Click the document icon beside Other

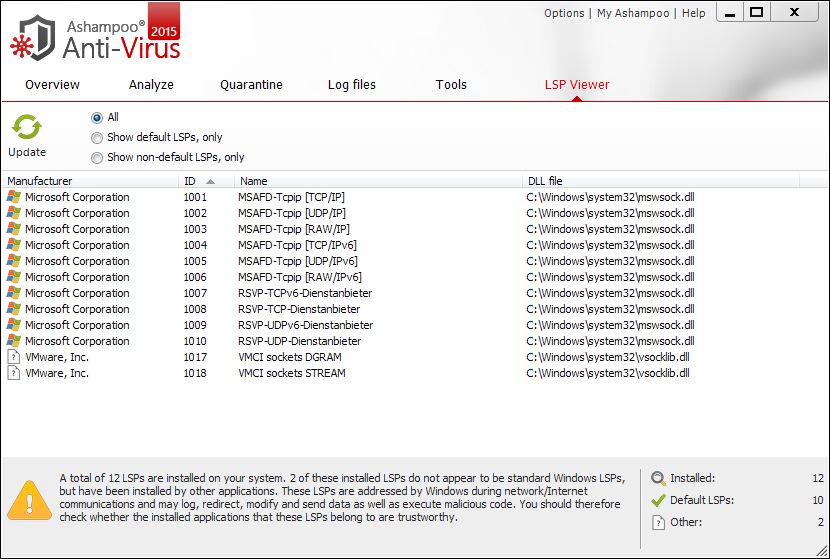point(658,522)
